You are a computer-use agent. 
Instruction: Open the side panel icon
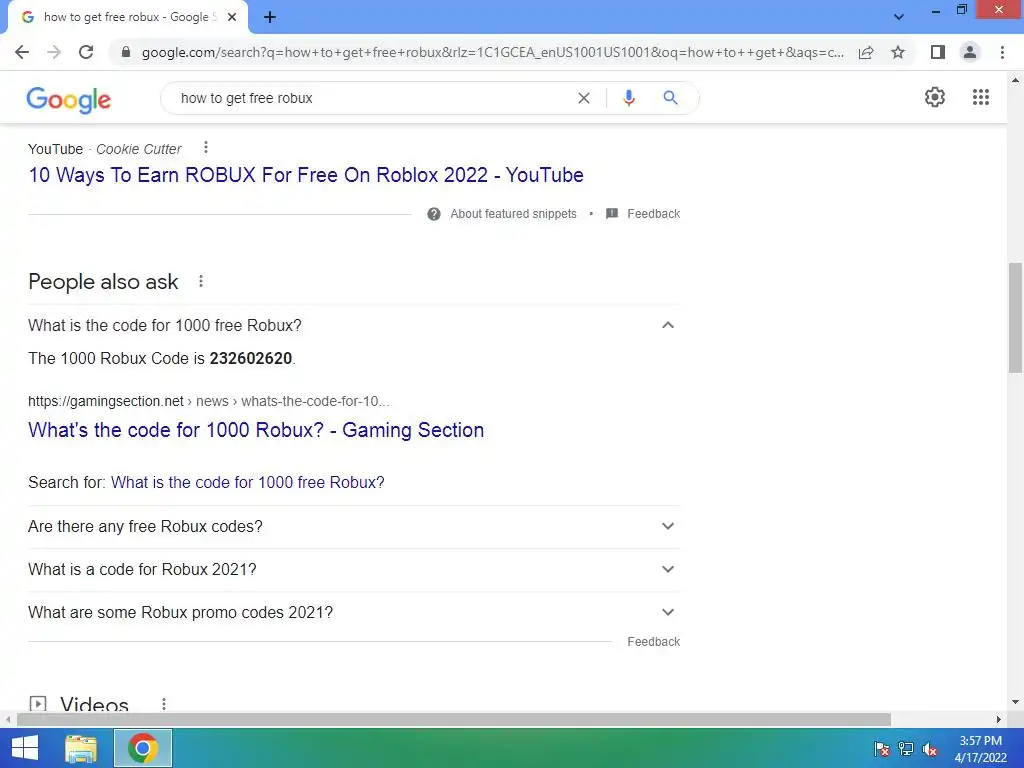pos(938,52)
